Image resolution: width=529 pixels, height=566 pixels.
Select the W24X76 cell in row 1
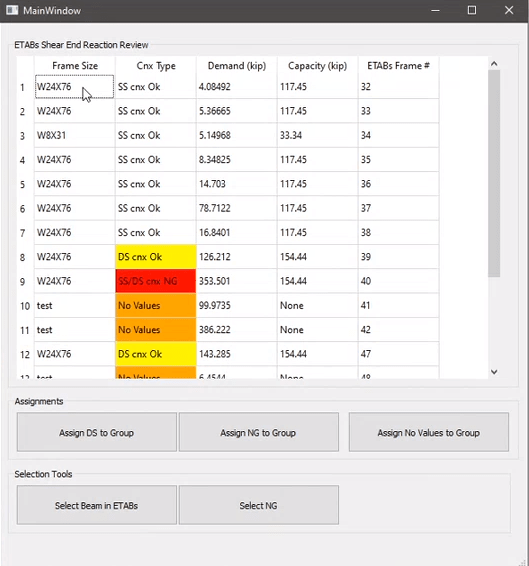(x=75, y=87)
